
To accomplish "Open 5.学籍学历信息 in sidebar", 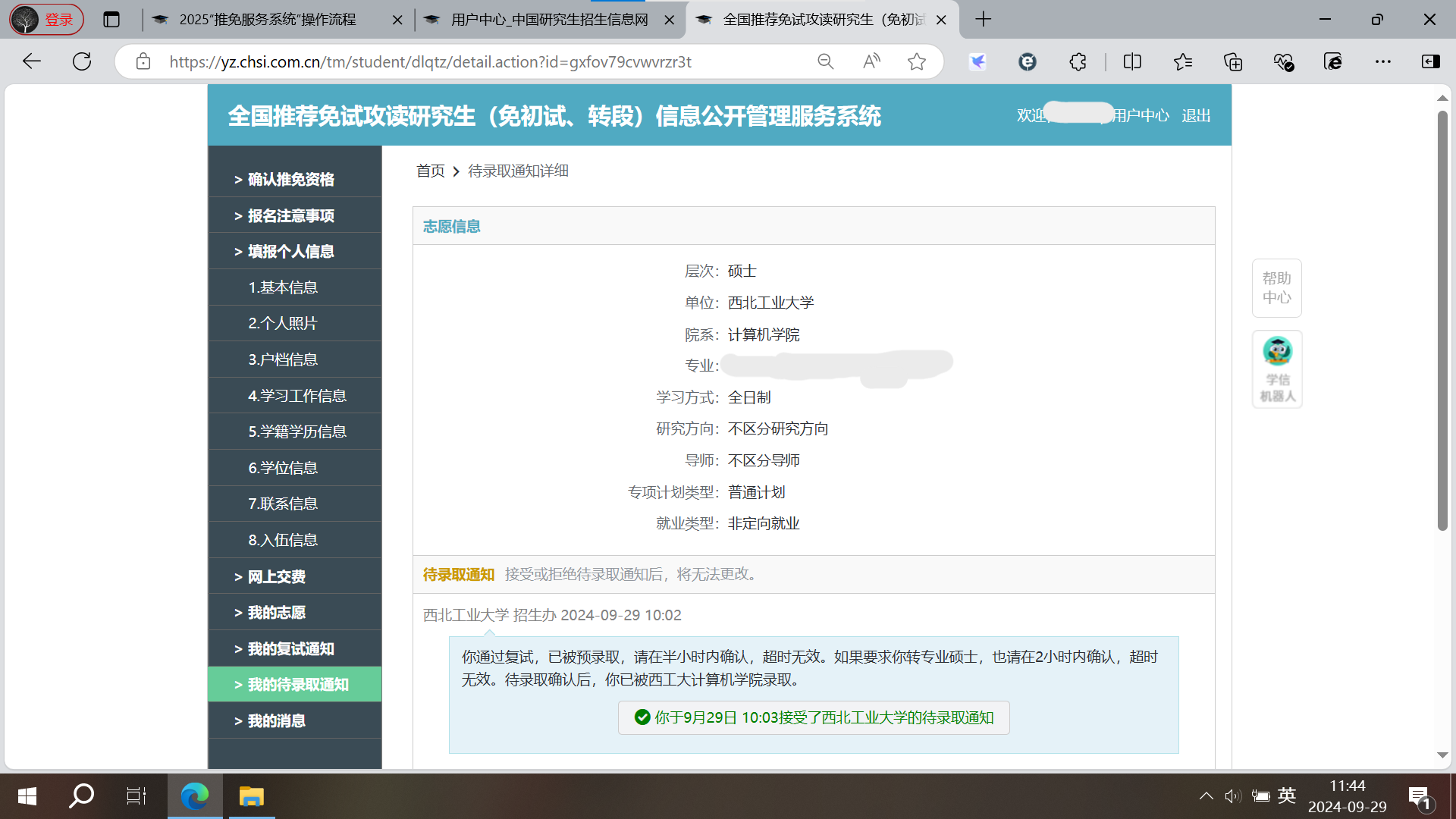I will [295, 431].
